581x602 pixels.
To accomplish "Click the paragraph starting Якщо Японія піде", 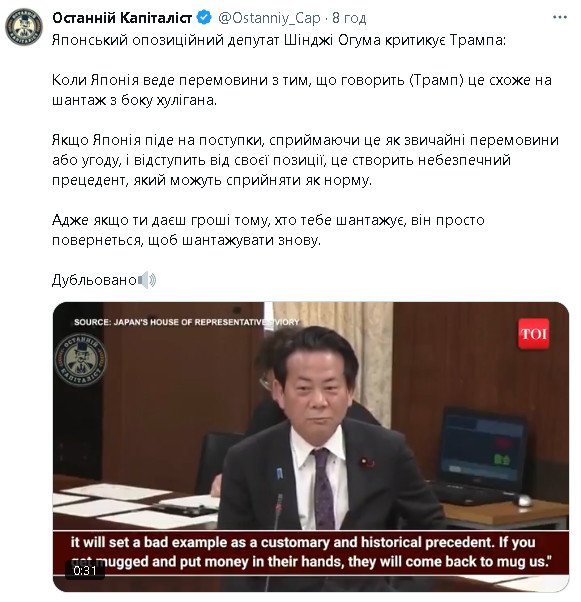I will click(305, 160).
